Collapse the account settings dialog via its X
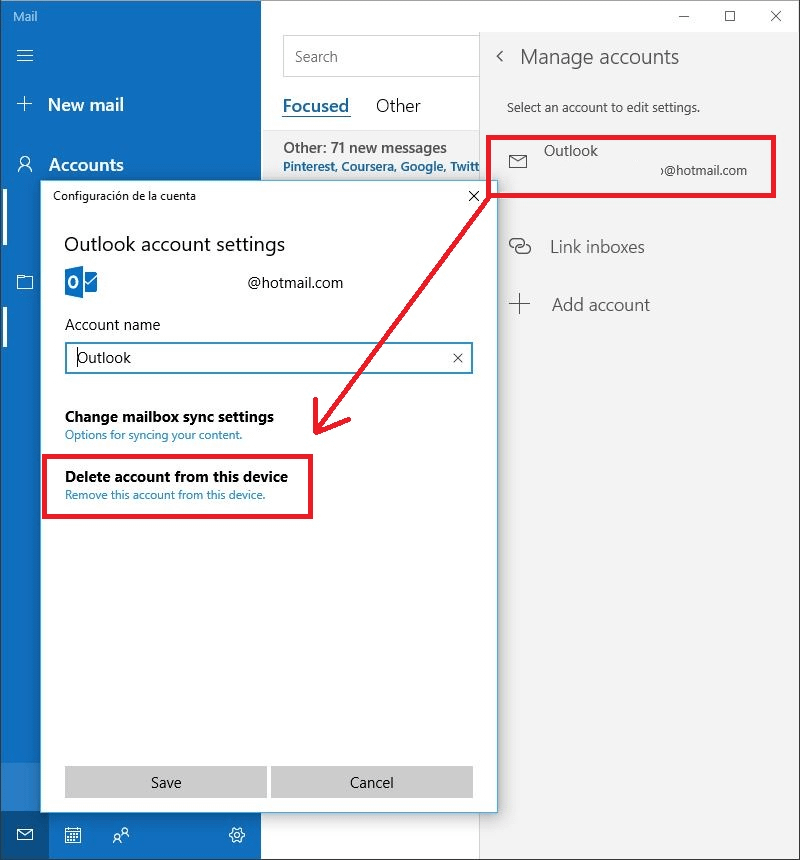 pos(474,196)
